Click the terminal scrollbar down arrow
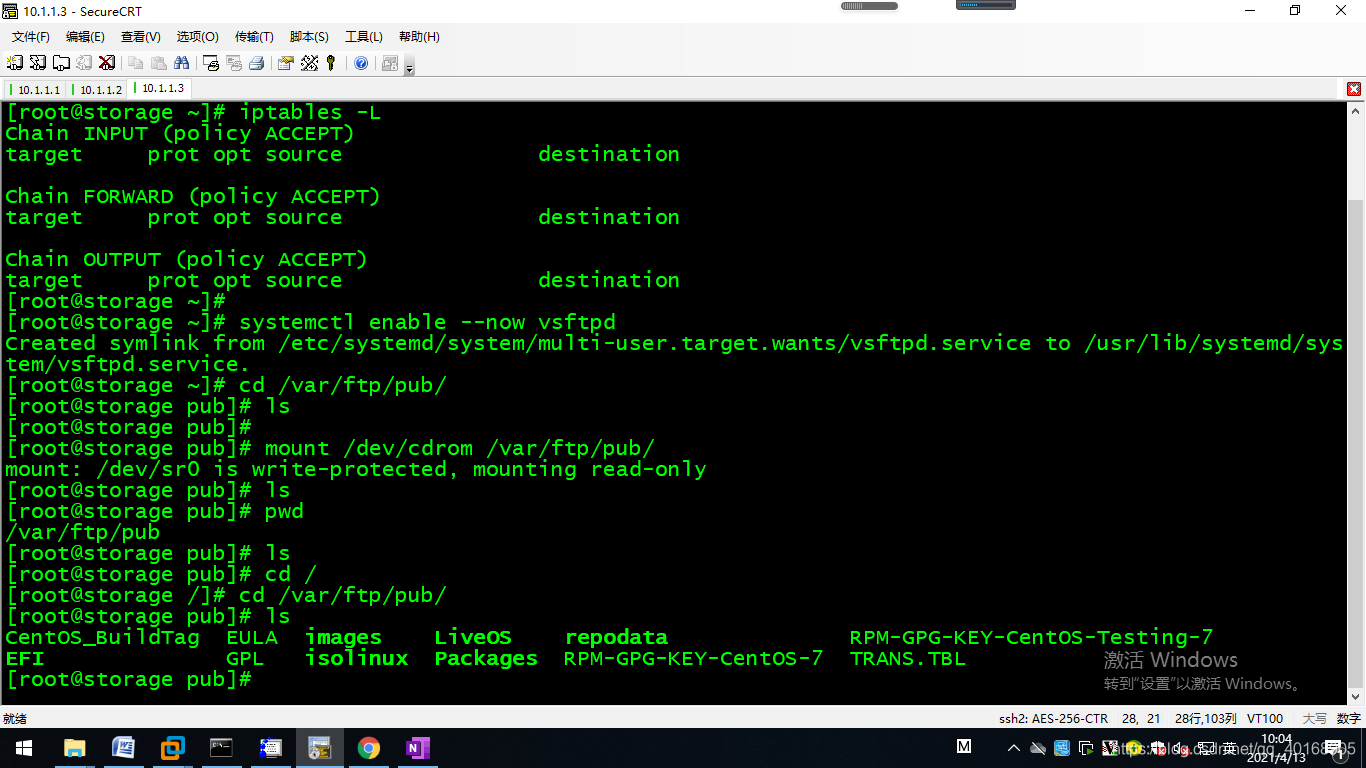1366x768 pixels. pos(1356,696)
